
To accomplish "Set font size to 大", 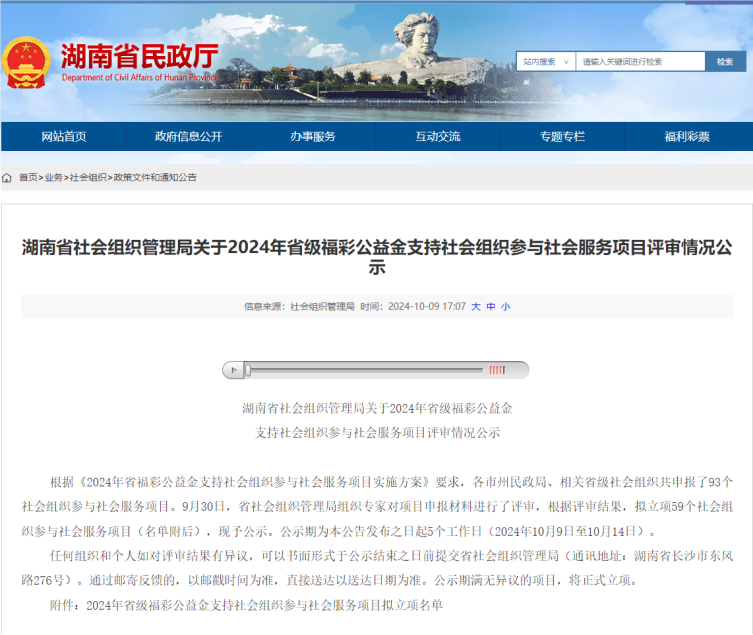I will pos(476,306).
